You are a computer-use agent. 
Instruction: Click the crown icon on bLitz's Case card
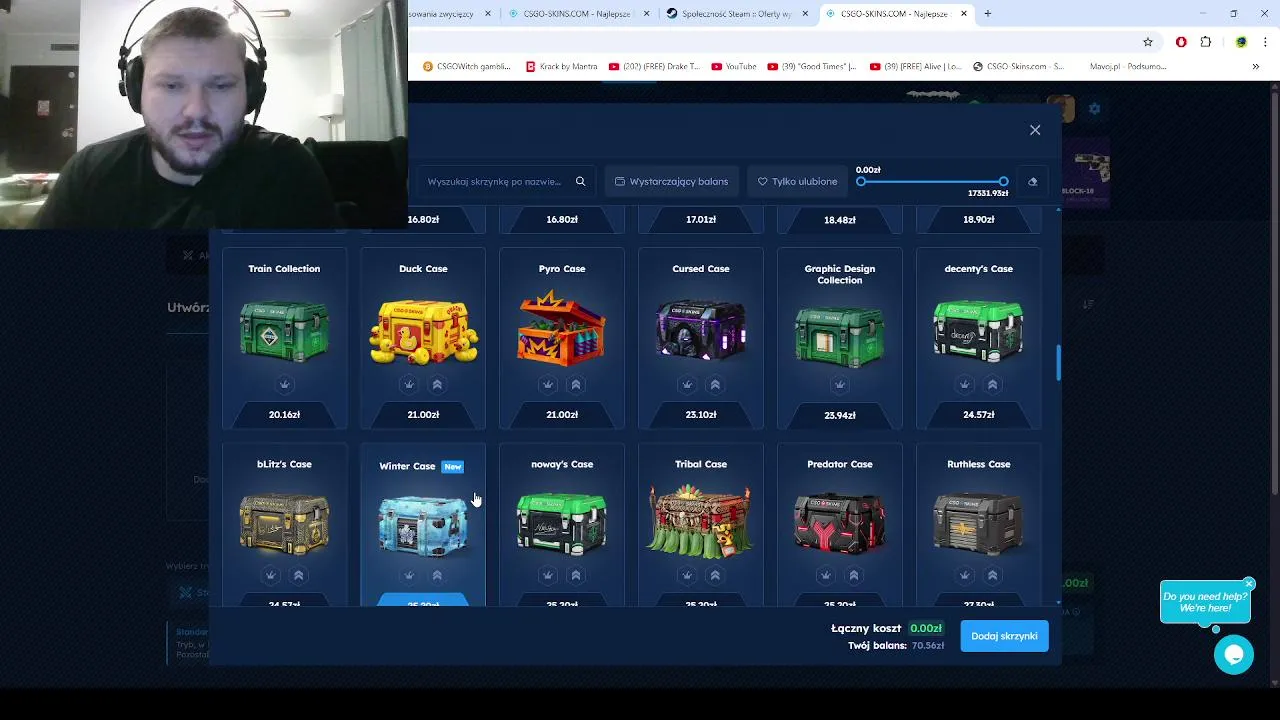(x=270, y=575)
